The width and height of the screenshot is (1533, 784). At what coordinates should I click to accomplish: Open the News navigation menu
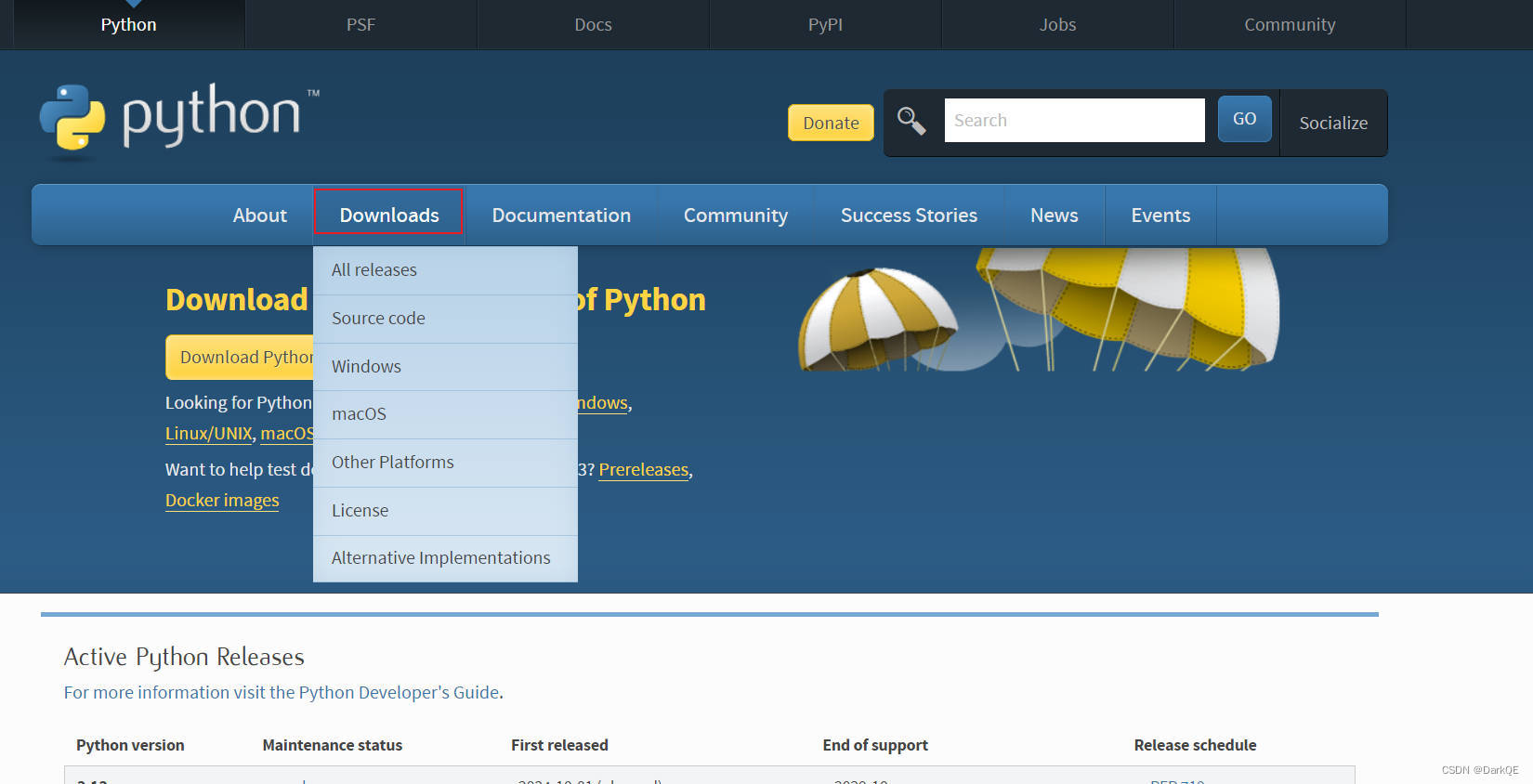pos(1054,215)
